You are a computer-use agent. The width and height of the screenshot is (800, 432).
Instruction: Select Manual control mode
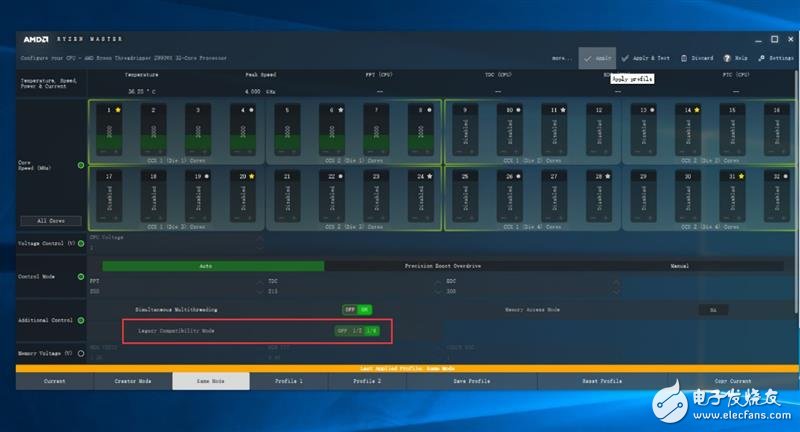click(679, 266)
